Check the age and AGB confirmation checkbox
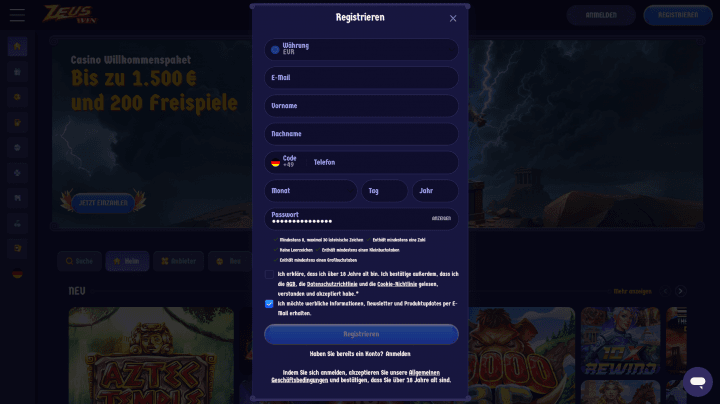Screen dimensions: 720x404 [x=269, y=275]
